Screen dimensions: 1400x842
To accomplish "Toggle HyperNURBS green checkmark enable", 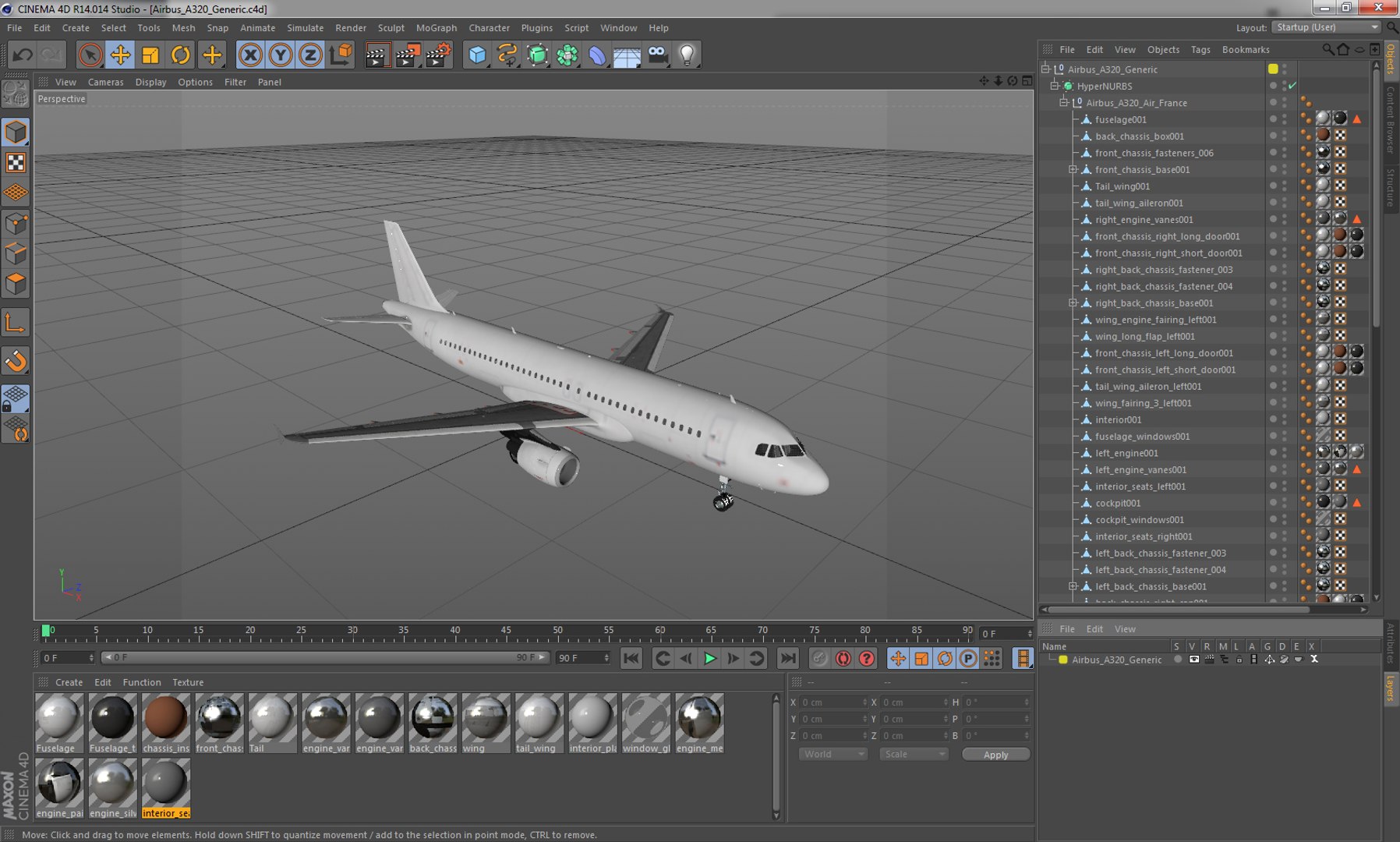I will (1292, 86).
